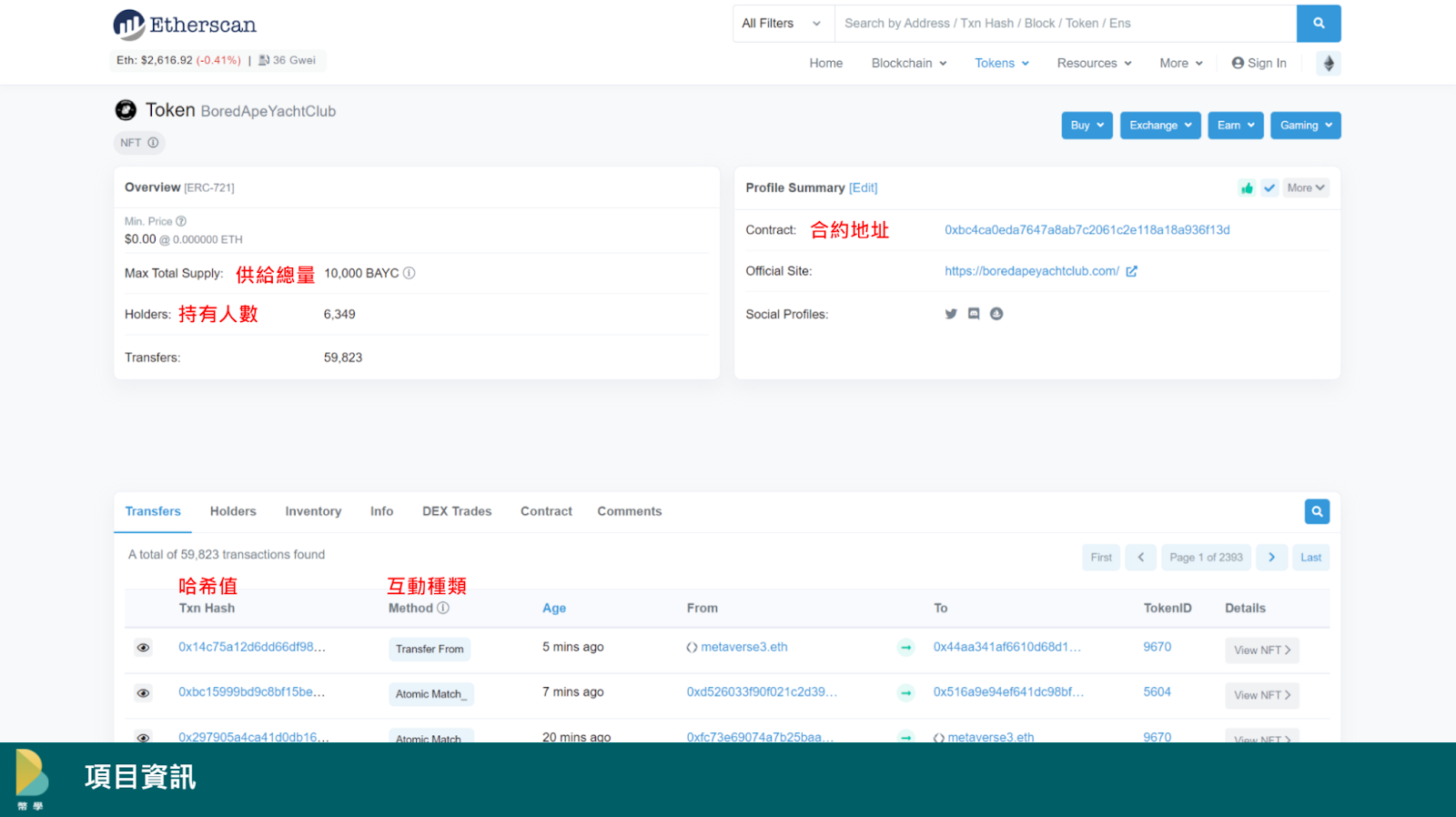Expand the More menu in the navigation bar

pos(1181,63)
